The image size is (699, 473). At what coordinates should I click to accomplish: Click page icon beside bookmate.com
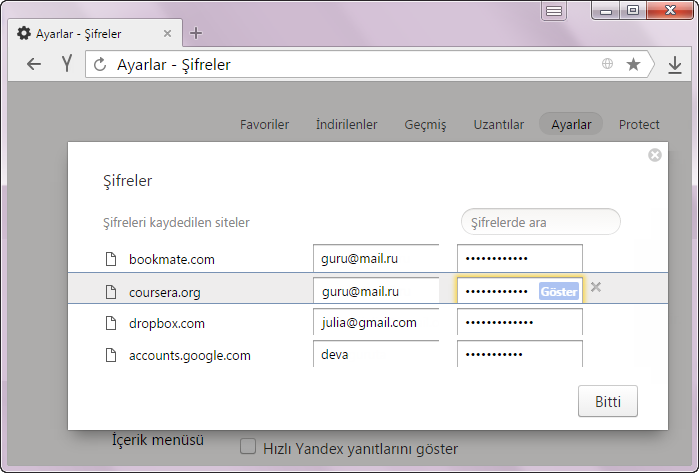[x=111, y=259]
